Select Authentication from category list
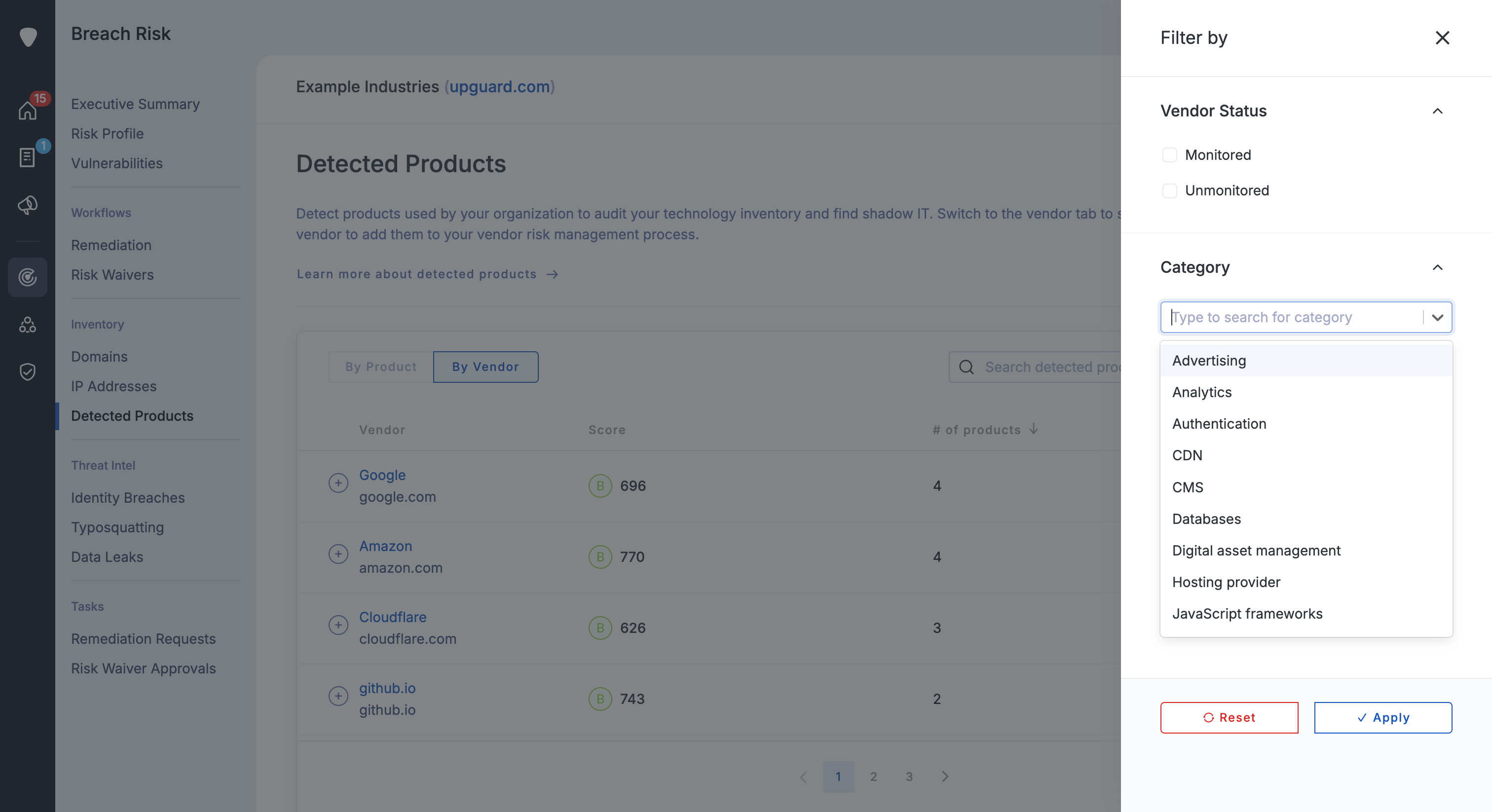The image size is (1492, 812). pyautogui.click(x=1306, y=424)
